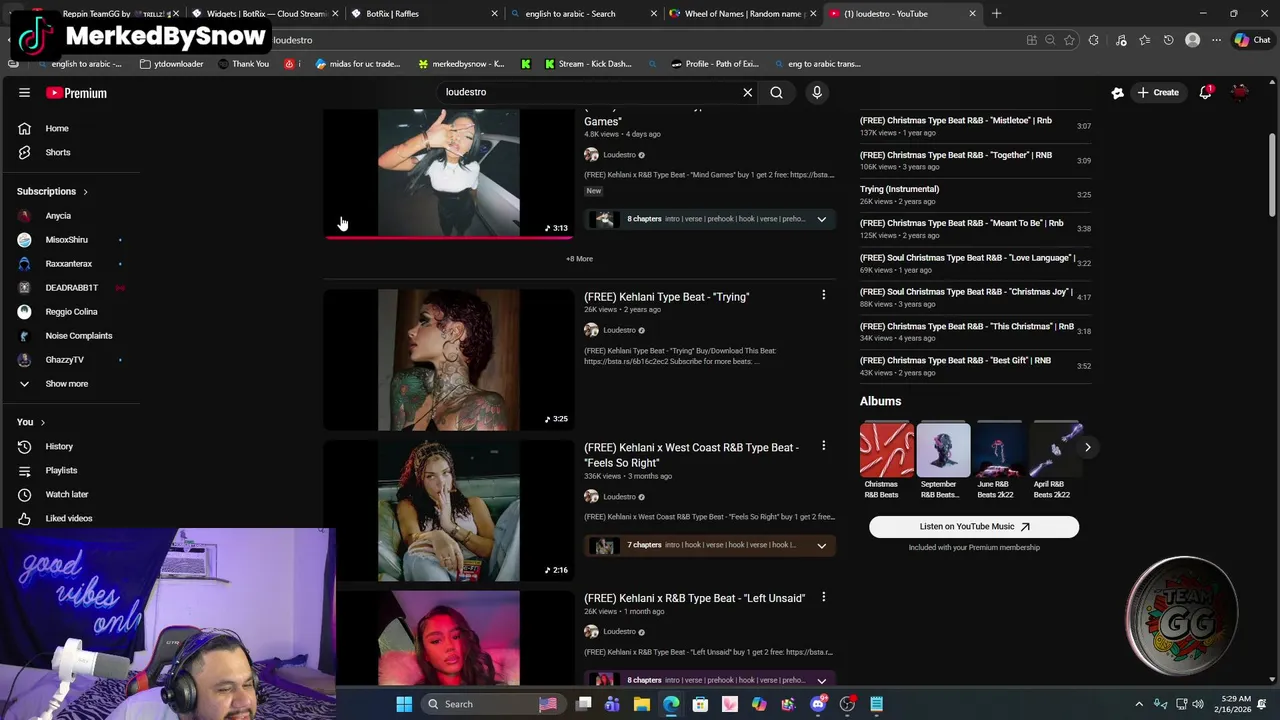Open Liked videos in sidebar
Image resolution: width=1280 pixels, height=720 pixels.
click(70, 518)
